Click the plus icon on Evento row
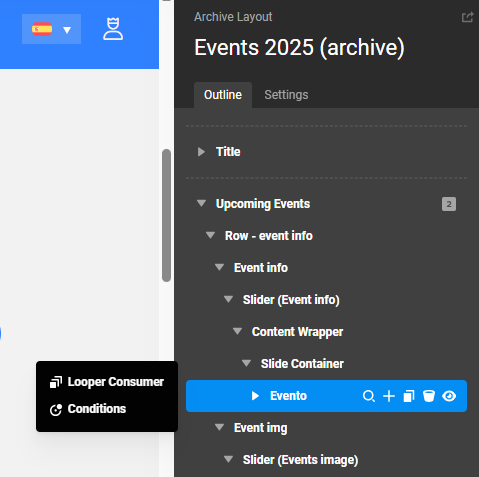The width and height of the screenshot is (479, 477). 389,396
